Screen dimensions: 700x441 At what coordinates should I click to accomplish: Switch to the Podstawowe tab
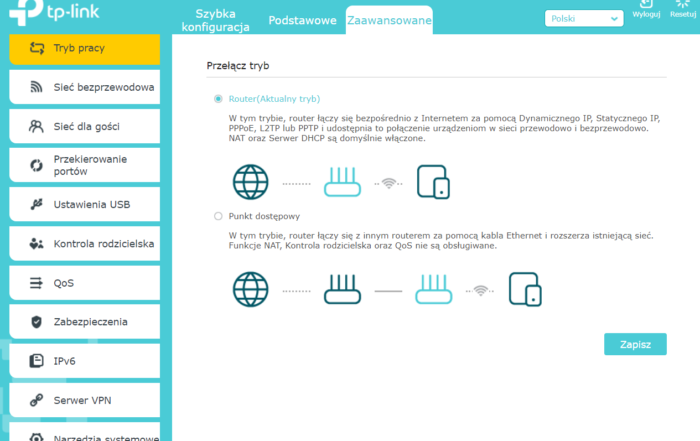coord(301,21)
